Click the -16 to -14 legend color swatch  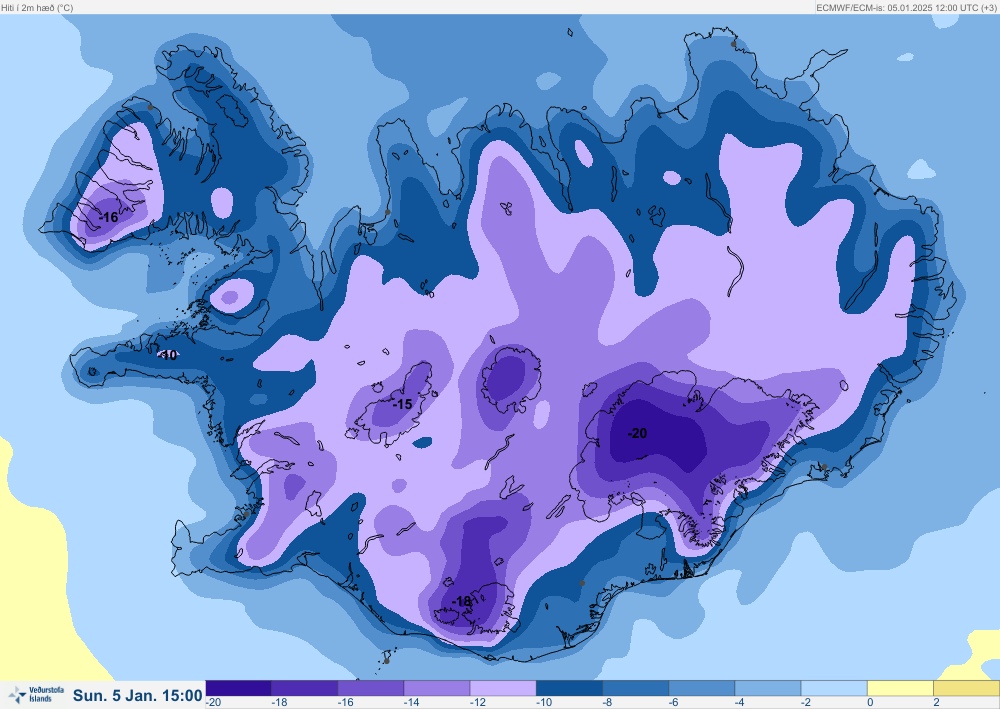click(371, 688)
